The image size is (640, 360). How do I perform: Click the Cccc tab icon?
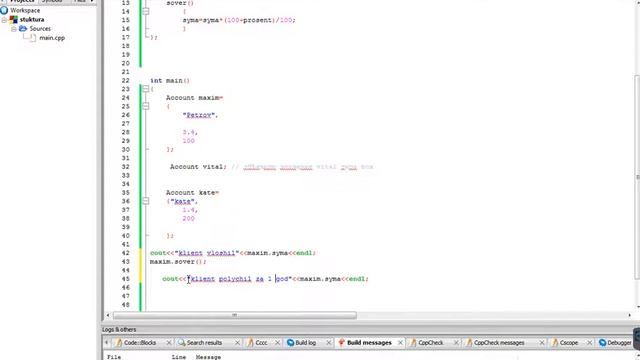[250, 343]
